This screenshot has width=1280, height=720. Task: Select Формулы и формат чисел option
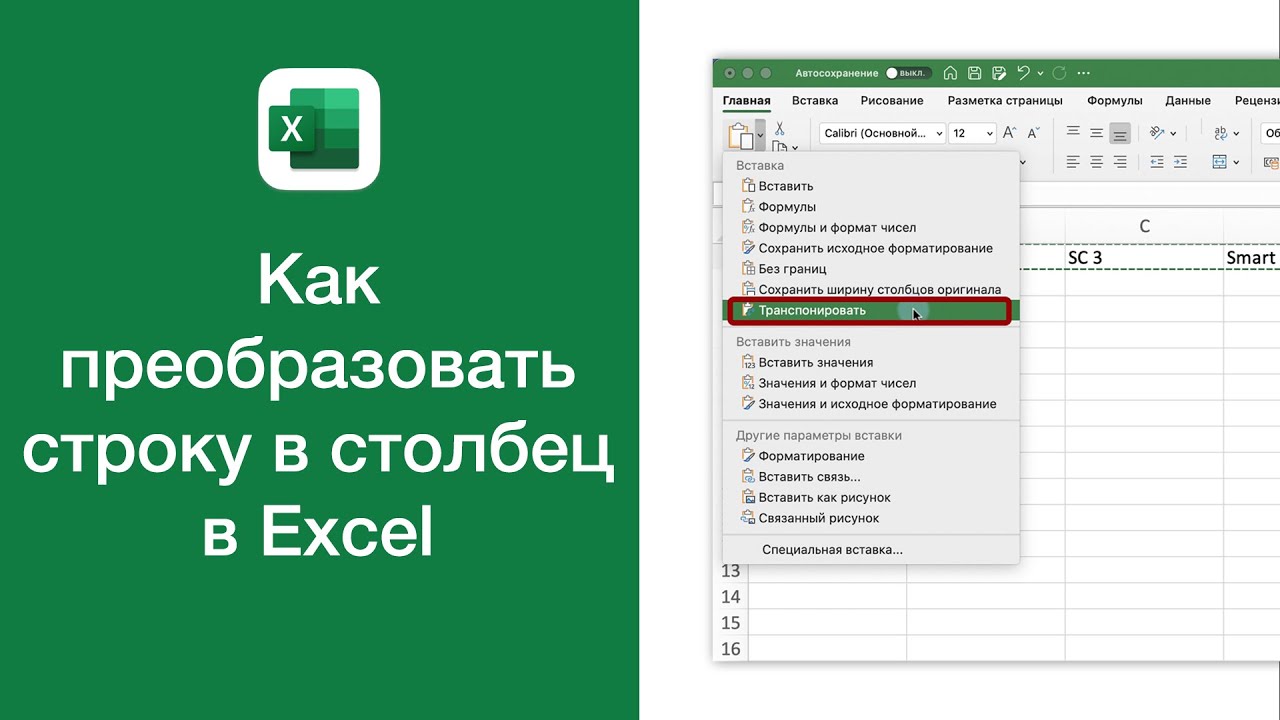pos(871,227)
